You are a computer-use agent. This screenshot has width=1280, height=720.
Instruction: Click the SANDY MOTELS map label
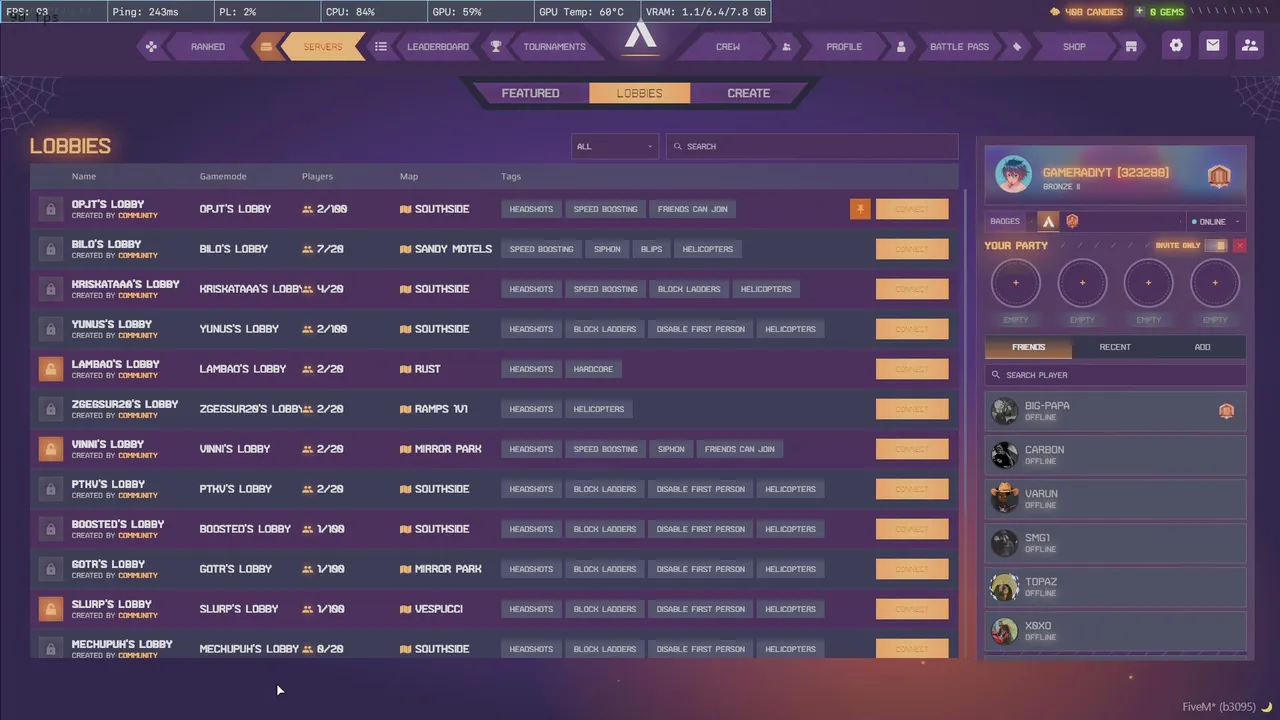453,249
